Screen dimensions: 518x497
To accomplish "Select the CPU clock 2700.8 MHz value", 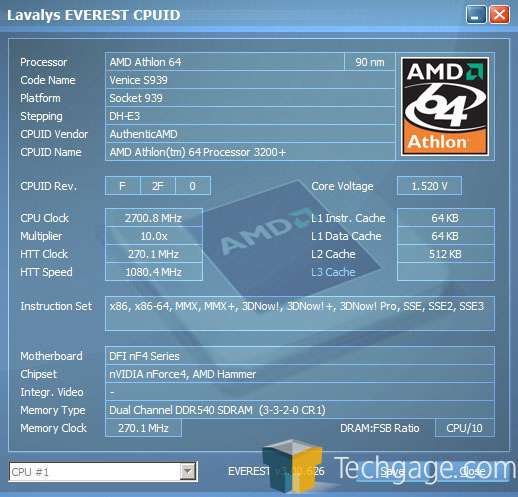I will click(154, 218).
